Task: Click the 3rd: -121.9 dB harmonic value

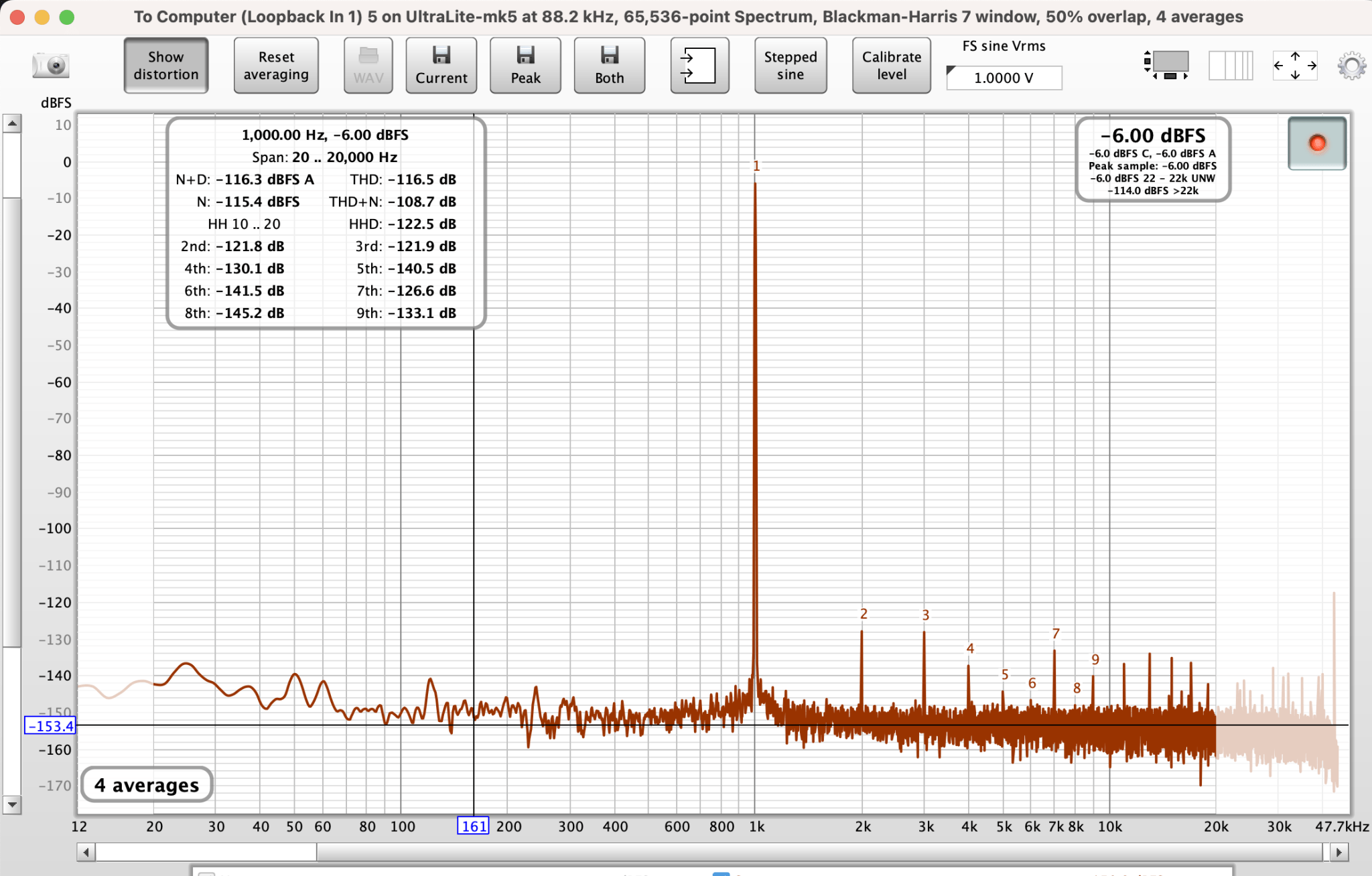Action: 405,246
